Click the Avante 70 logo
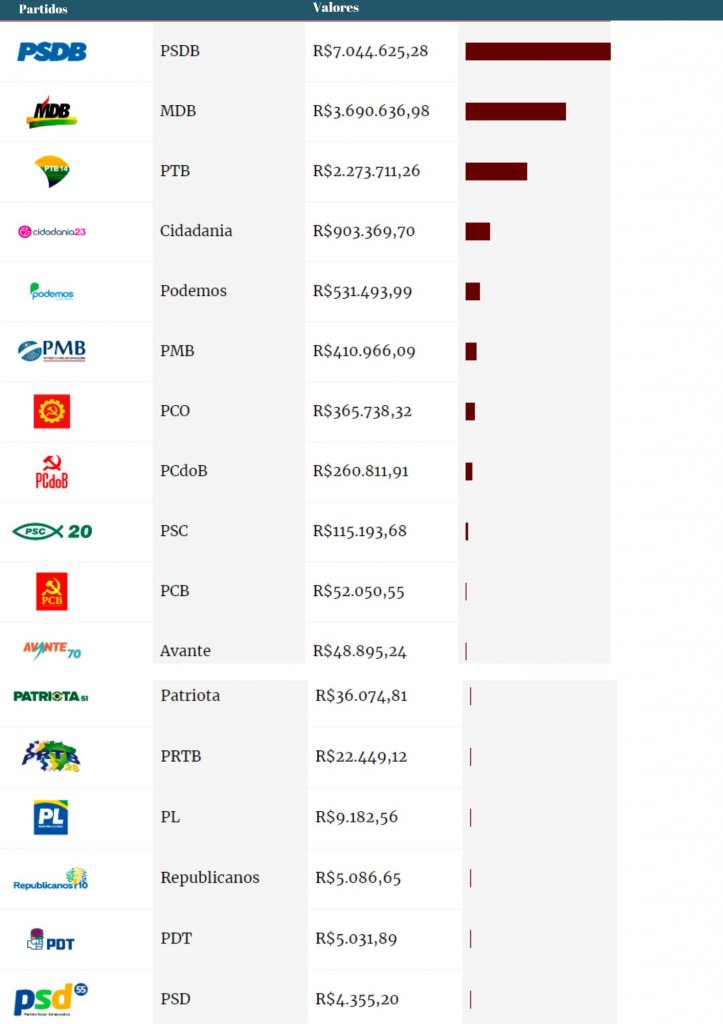The height and width of the screenshot is (1024, 723). tap(52, 650)
